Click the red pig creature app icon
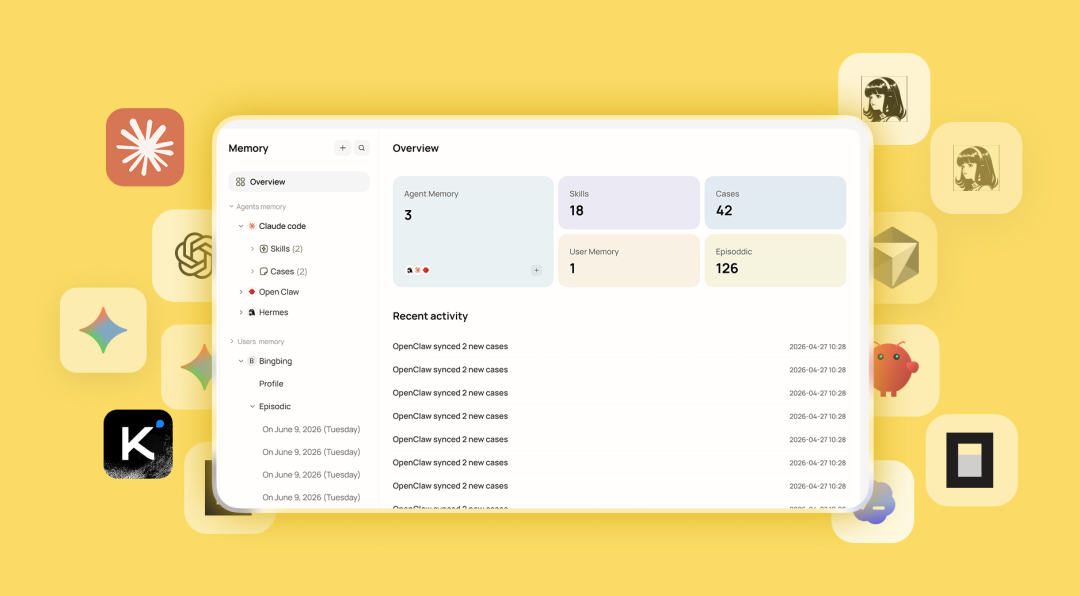Image resolution: width=1080 pixels, height=596 pixels. pyautogui.click(x=894, y=369)
